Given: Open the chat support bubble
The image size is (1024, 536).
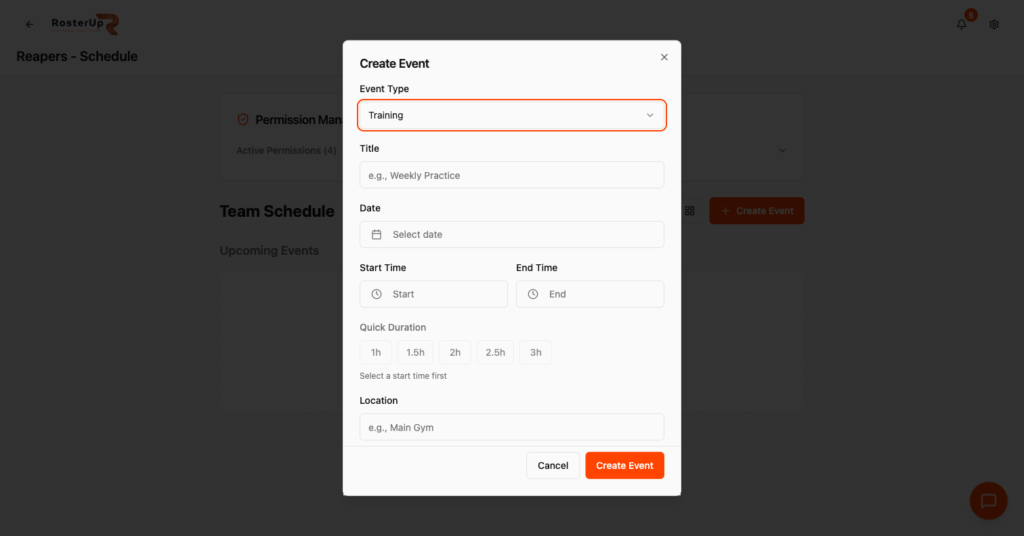Looking at the screenshot, I should pyautogui.click(x=988, y=501).
